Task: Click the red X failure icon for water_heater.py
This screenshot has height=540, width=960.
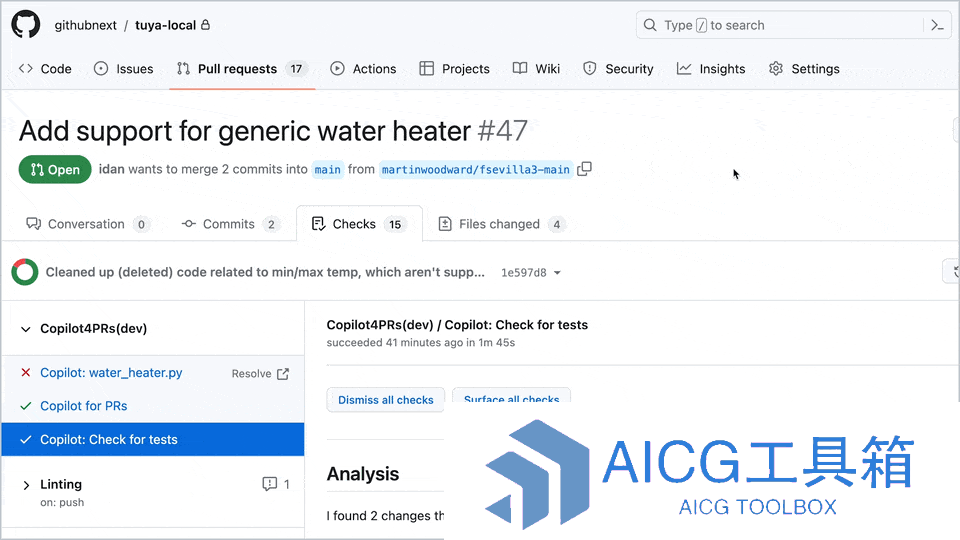Action: coord(26,372)
